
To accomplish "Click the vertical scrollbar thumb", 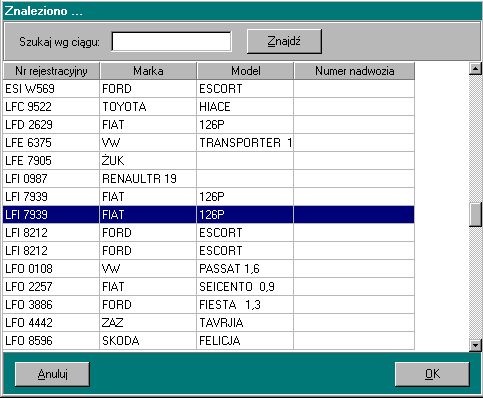I will [475, 215].
